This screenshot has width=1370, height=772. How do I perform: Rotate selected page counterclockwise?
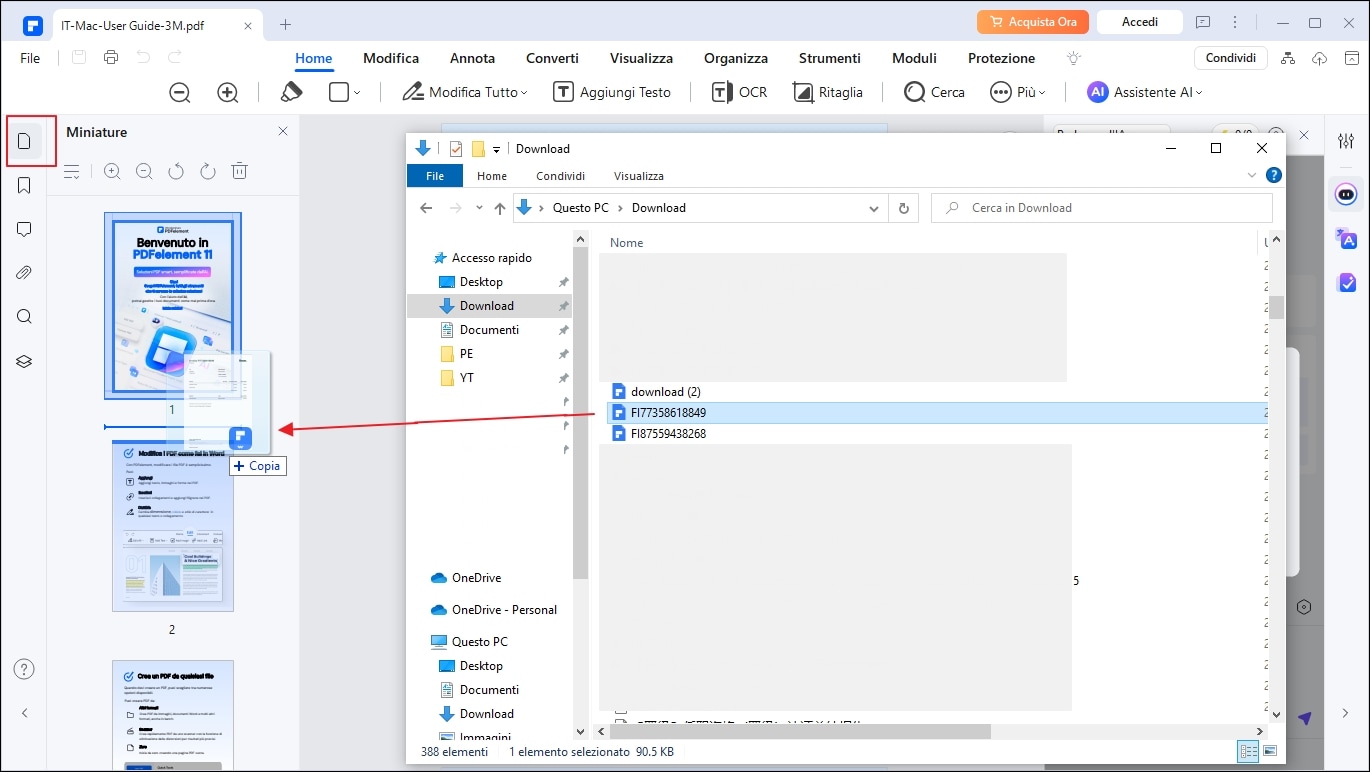pos(176,172)
